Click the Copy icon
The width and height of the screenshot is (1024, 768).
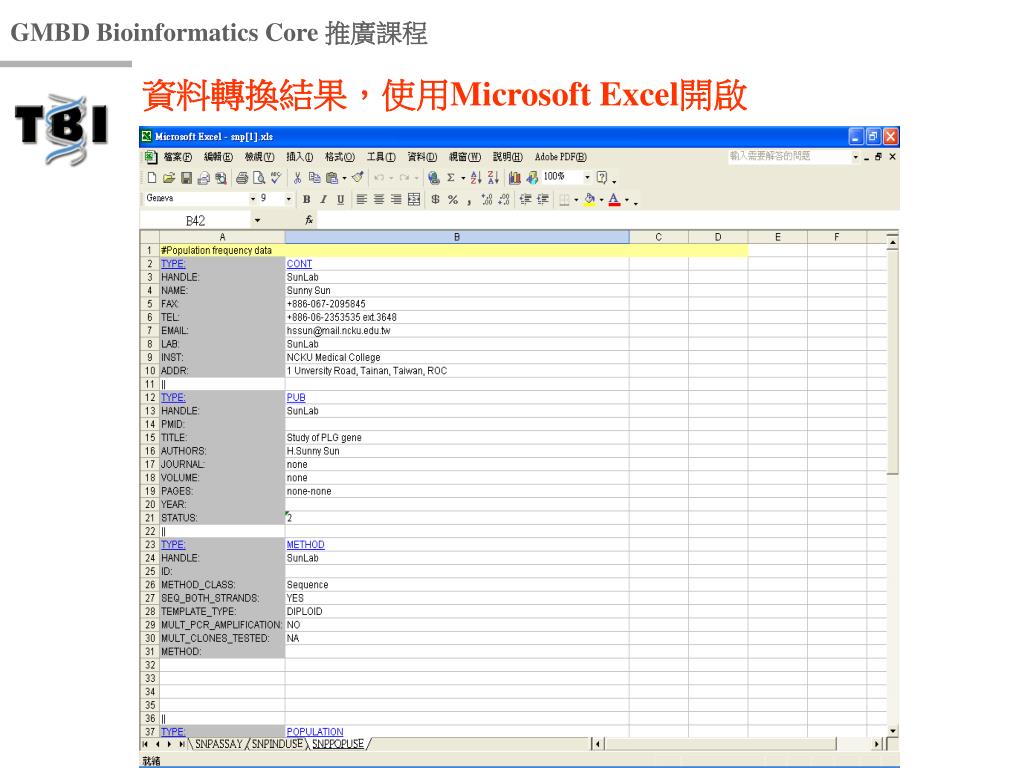315,178
